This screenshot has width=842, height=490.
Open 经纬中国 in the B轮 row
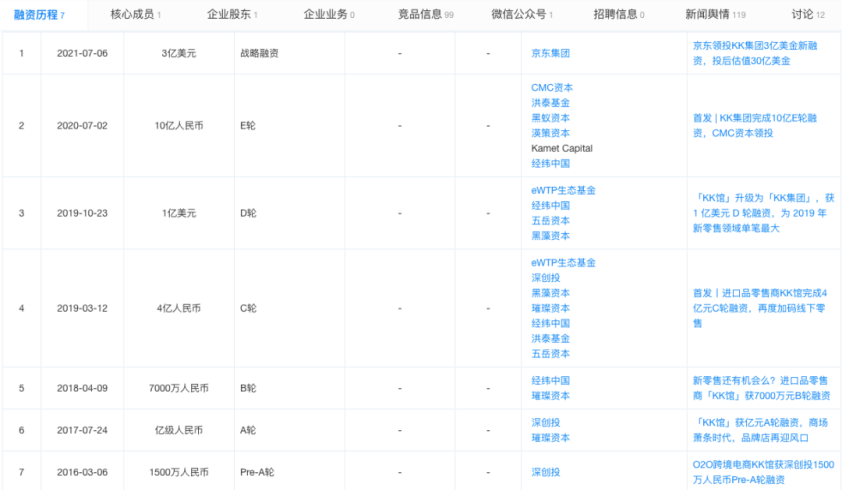tap(550, 380)
